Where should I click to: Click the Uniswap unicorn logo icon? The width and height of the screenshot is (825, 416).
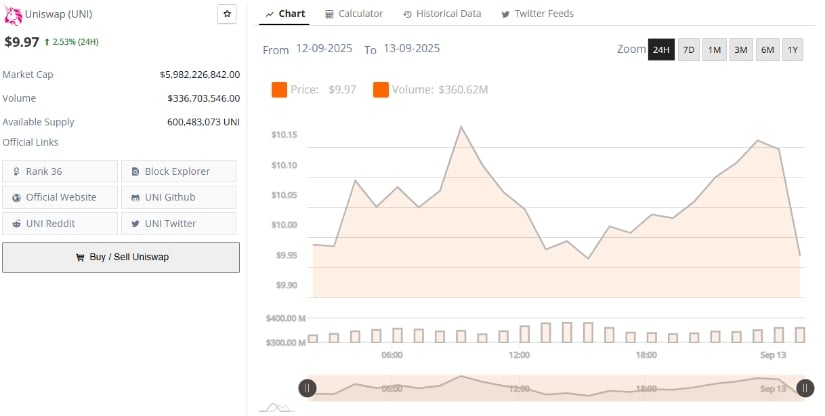click(x=13, y=16)
